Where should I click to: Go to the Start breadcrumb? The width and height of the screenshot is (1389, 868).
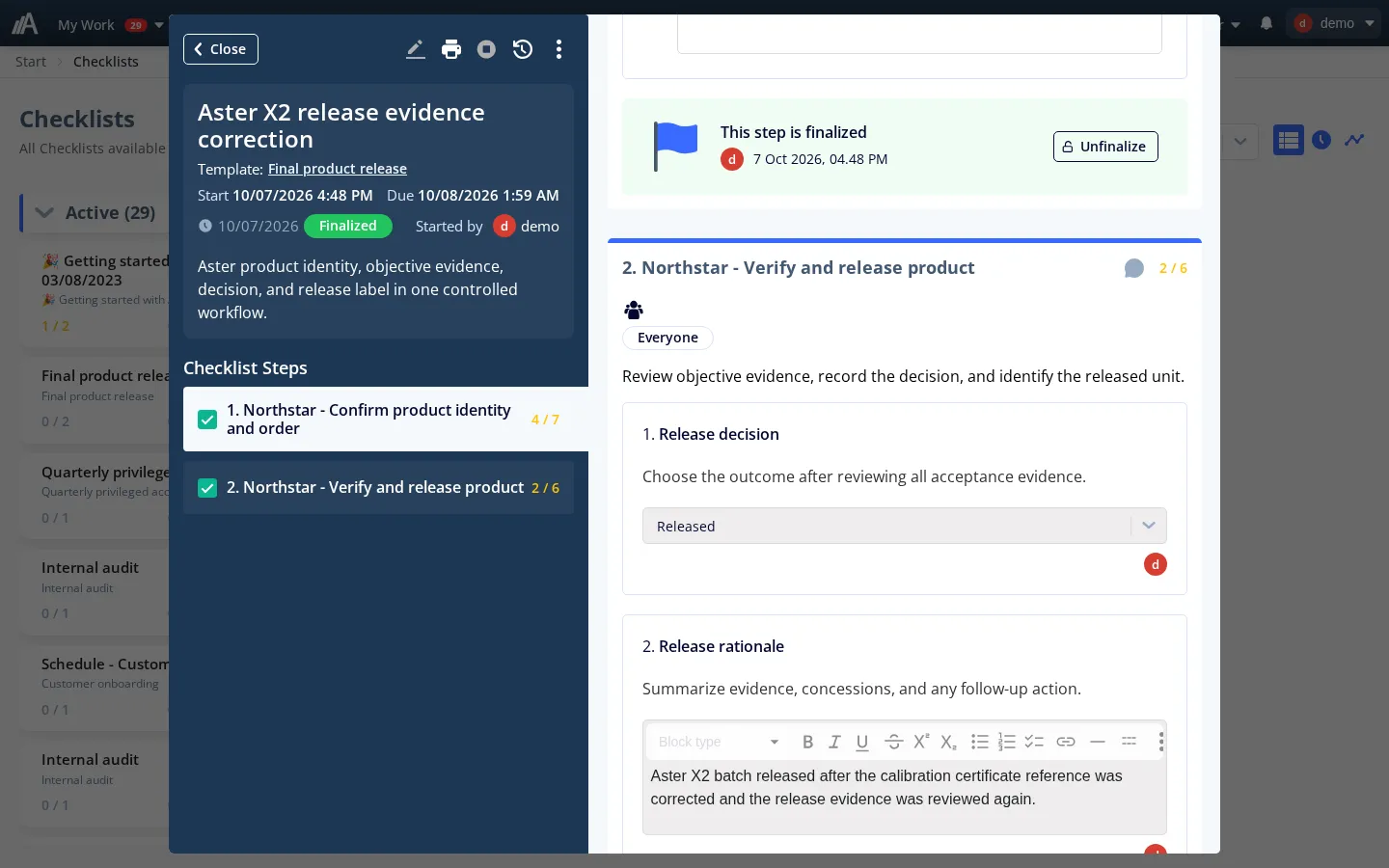31,62
